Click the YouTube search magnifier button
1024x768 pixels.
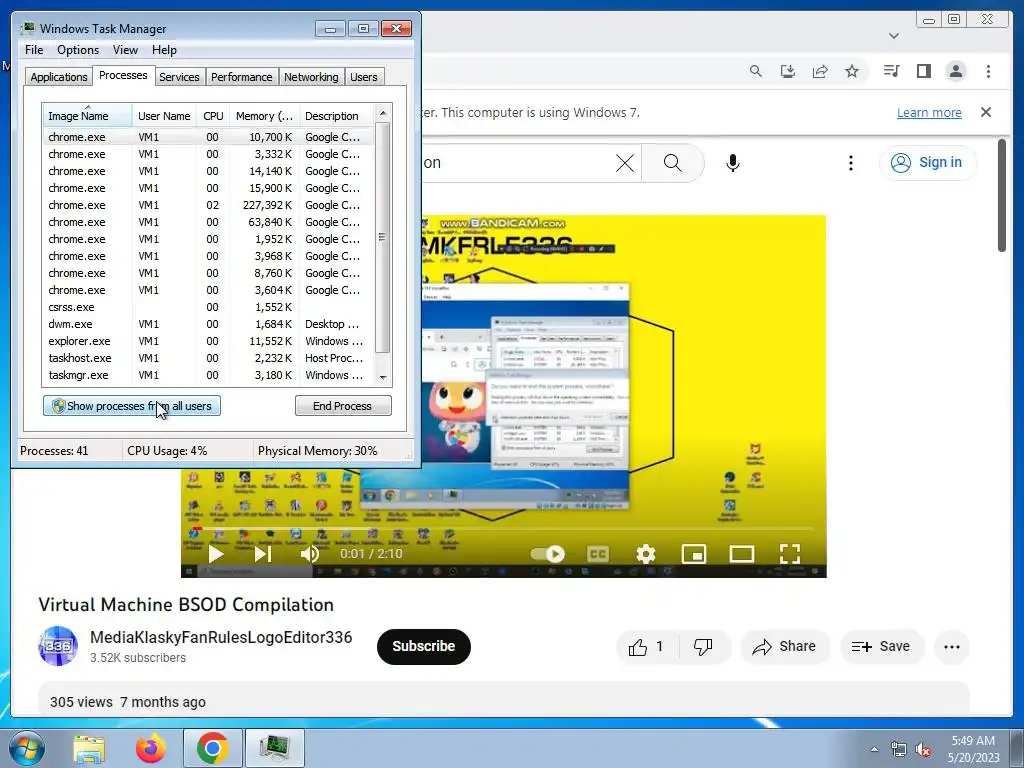(673, 163)
